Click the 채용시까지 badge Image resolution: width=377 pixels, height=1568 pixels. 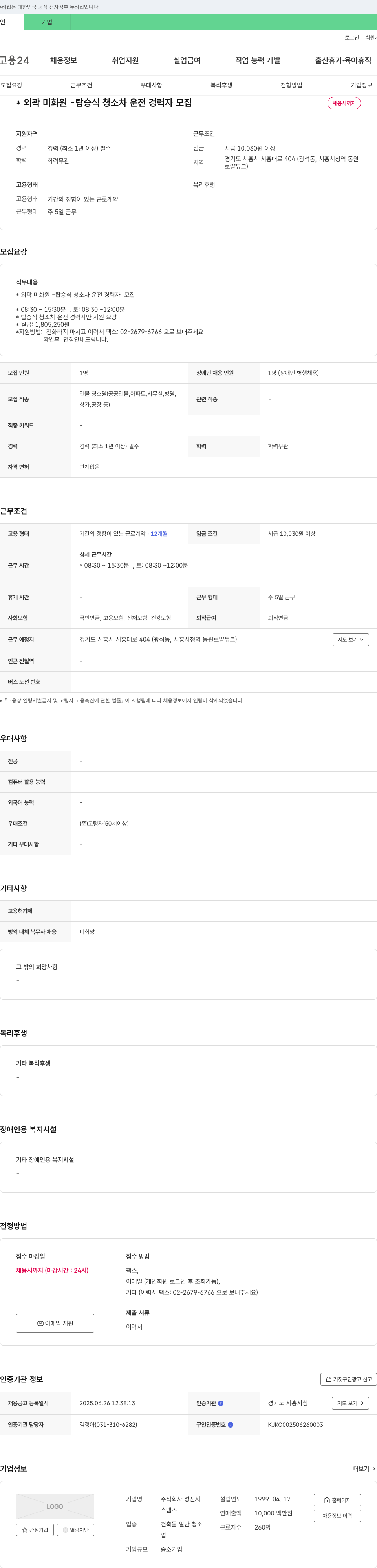click(344, 104)
